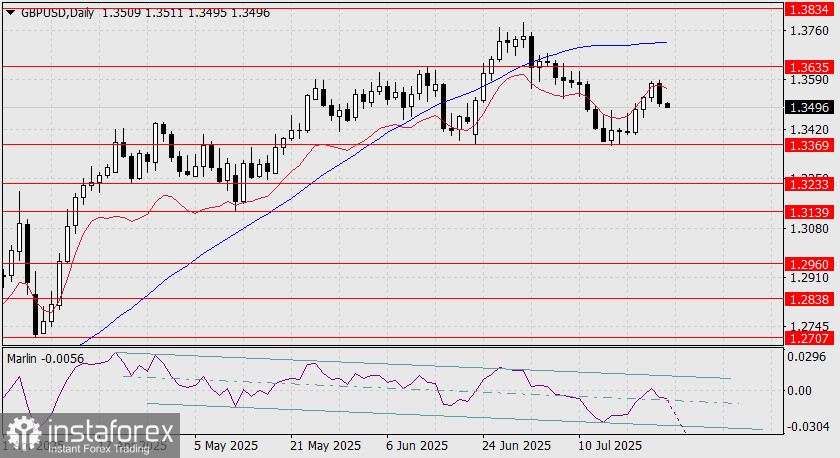Screen dimensions: 840x458
Task: Click the 1.3590 price scale value
Action: (x=809, y=80)
